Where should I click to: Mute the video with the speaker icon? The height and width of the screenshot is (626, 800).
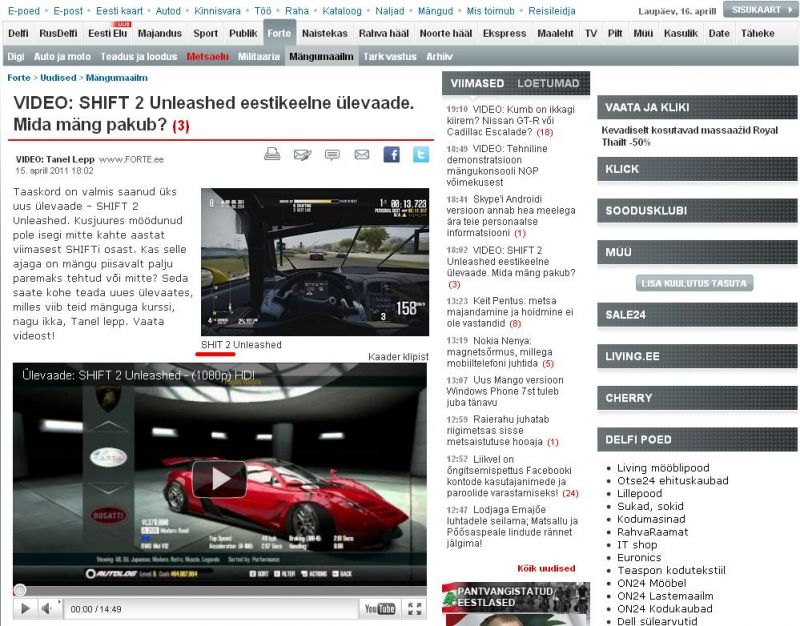[x=47, y=608]
